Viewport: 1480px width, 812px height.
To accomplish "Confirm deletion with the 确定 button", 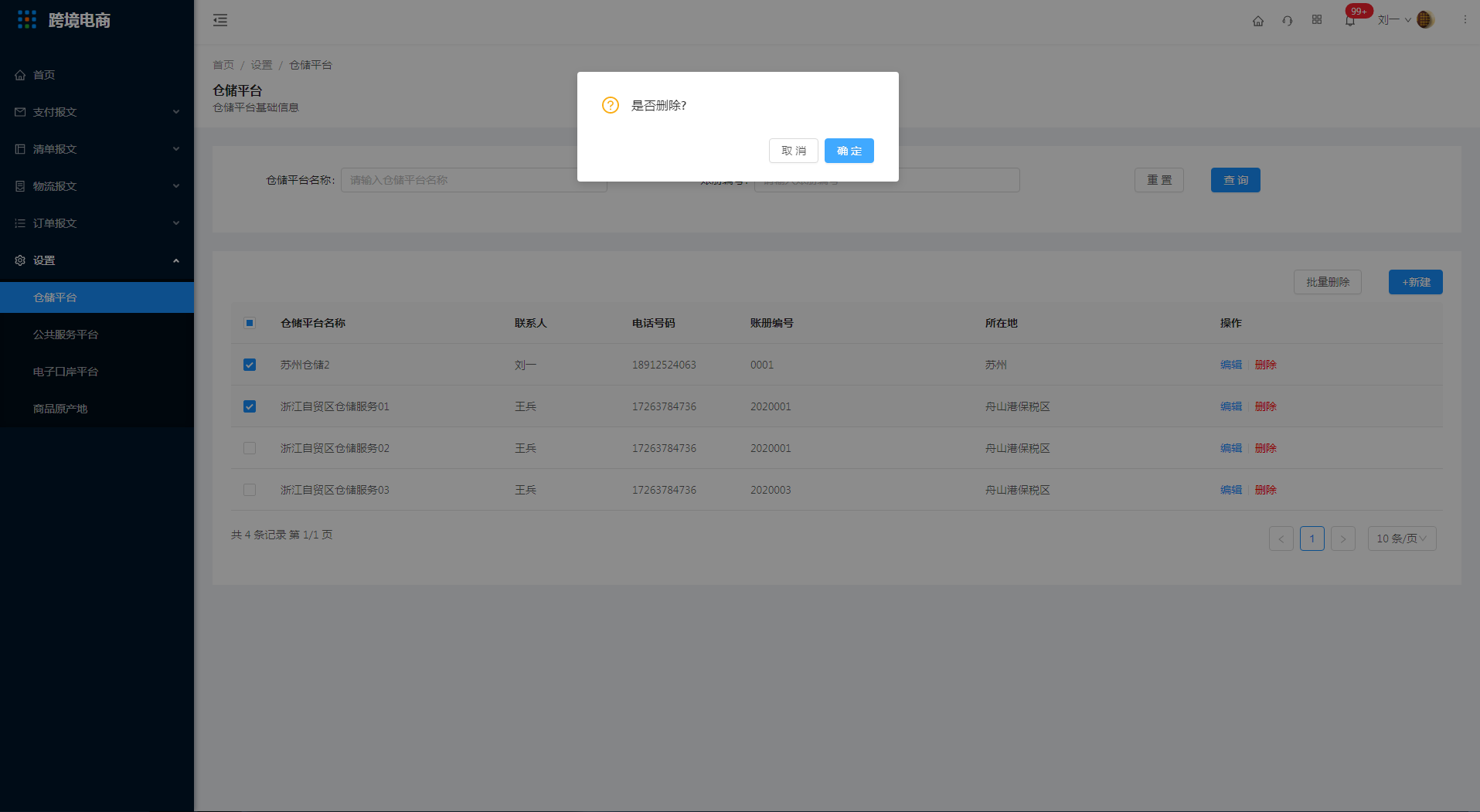I will tap(849, 151).
